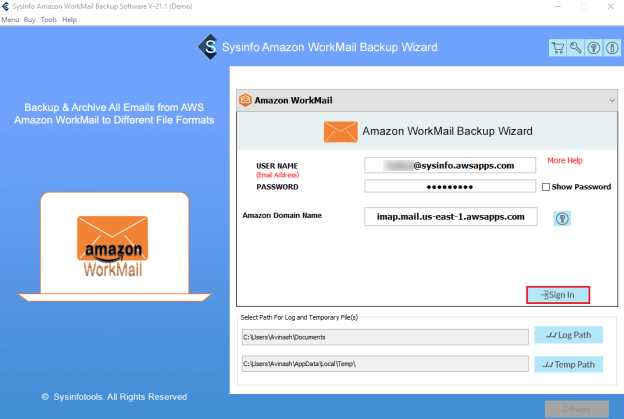624x419 pixels.
Task: Click the Sysinfo S logo in header
Action: tap(208, 47)
